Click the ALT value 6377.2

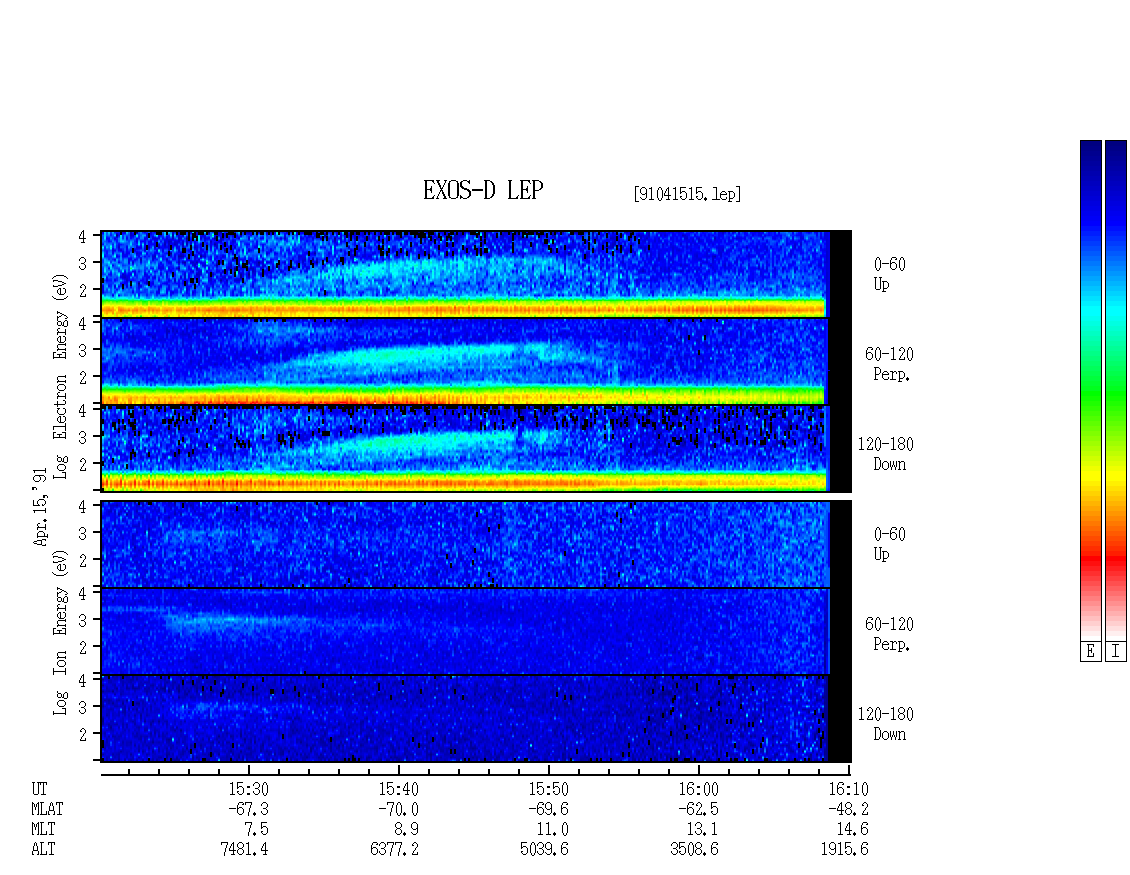coord(394,850)
